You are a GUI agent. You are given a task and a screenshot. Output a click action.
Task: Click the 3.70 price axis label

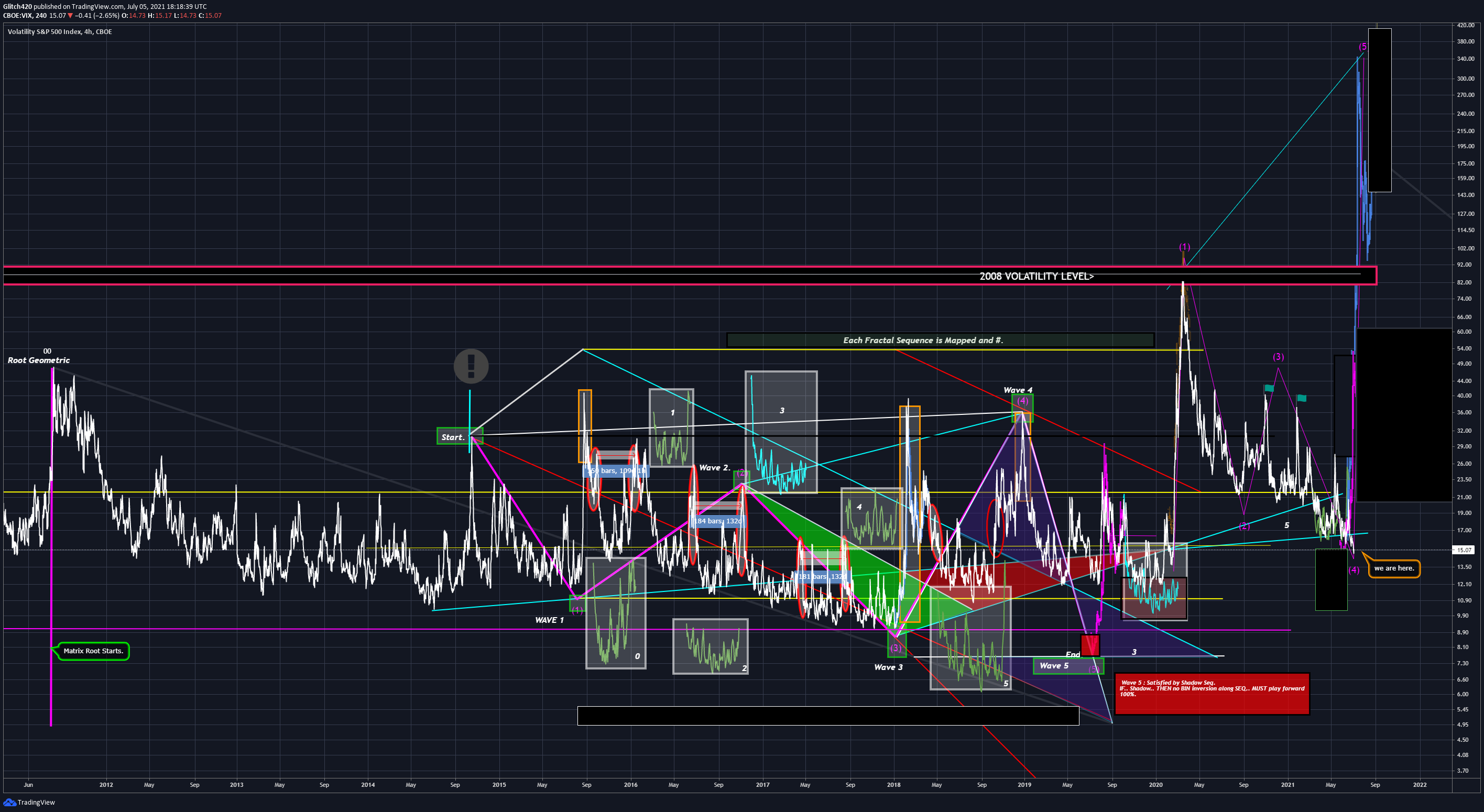tap(1463, 770)
